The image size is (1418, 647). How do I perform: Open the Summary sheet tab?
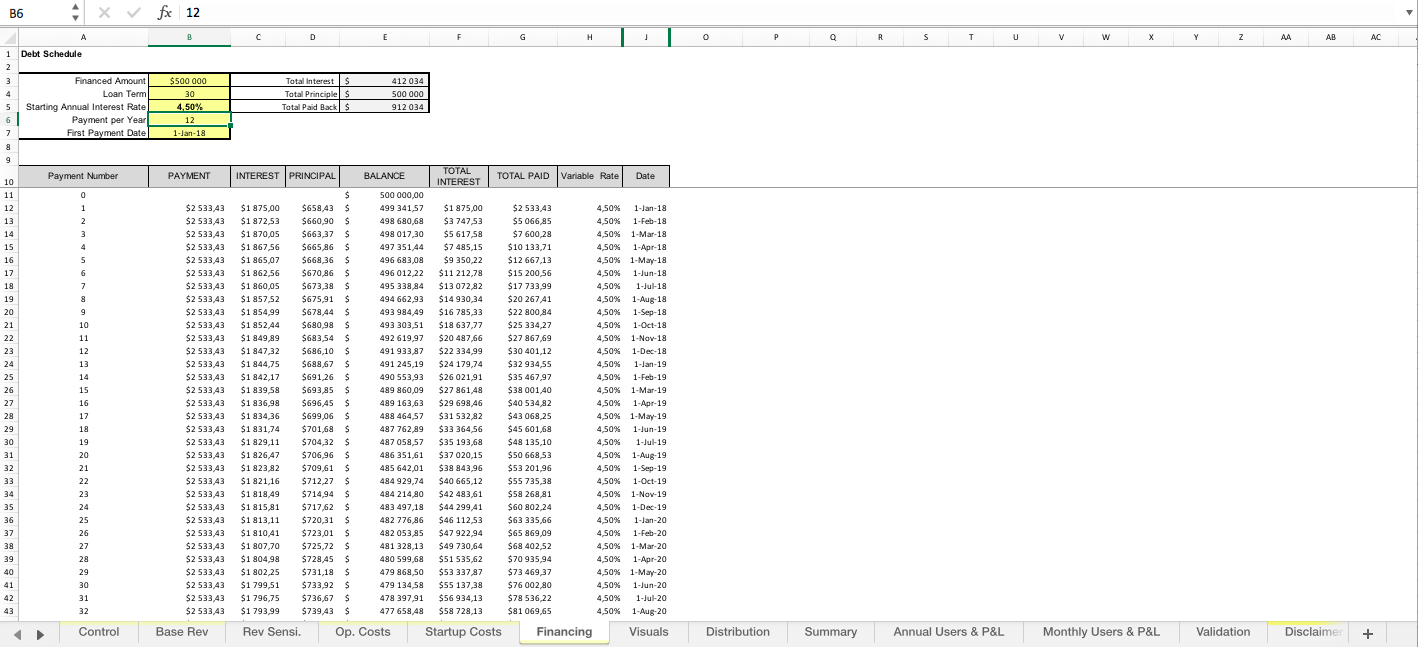pyautogui.click(x=831, y=632)
